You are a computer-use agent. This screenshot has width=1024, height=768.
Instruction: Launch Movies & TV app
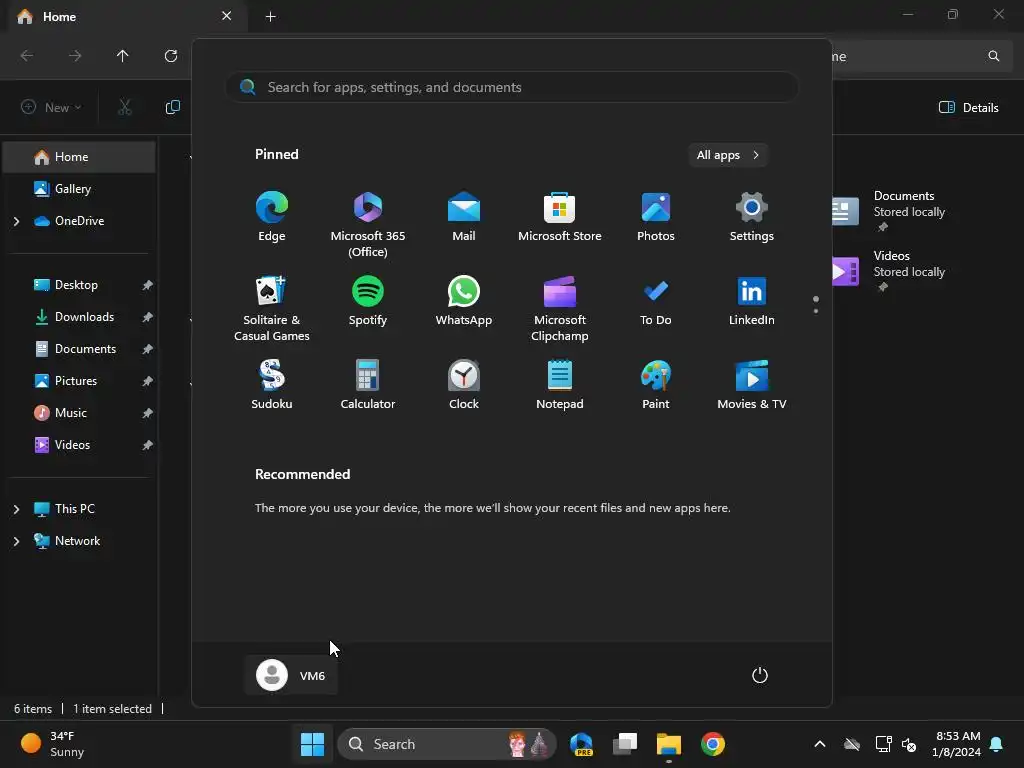(752, 385)
